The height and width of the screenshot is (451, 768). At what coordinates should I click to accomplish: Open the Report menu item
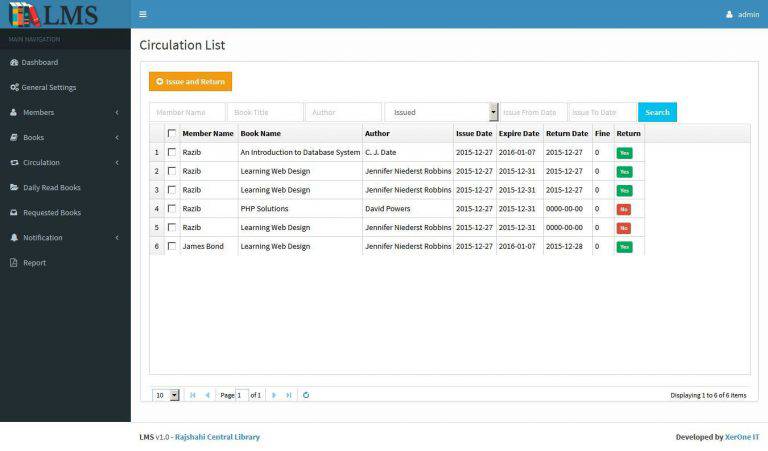tap(34, 263)
